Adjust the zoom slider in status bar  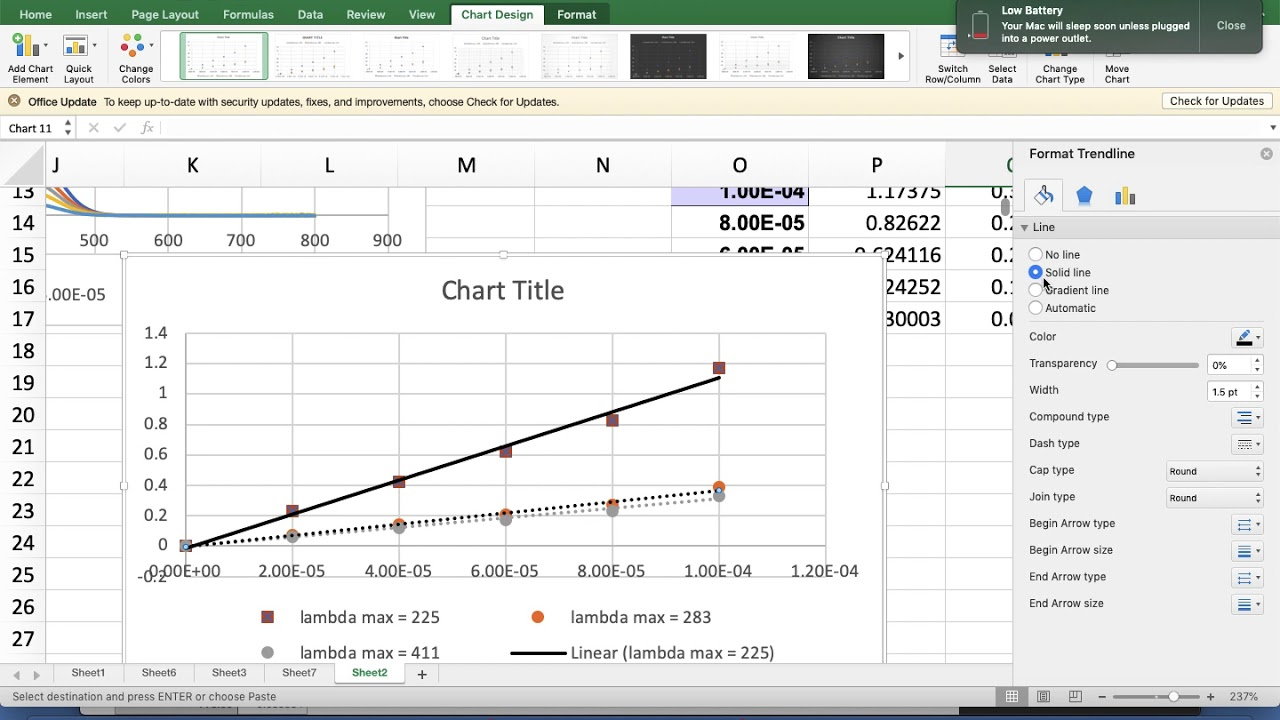[1173, 696]
